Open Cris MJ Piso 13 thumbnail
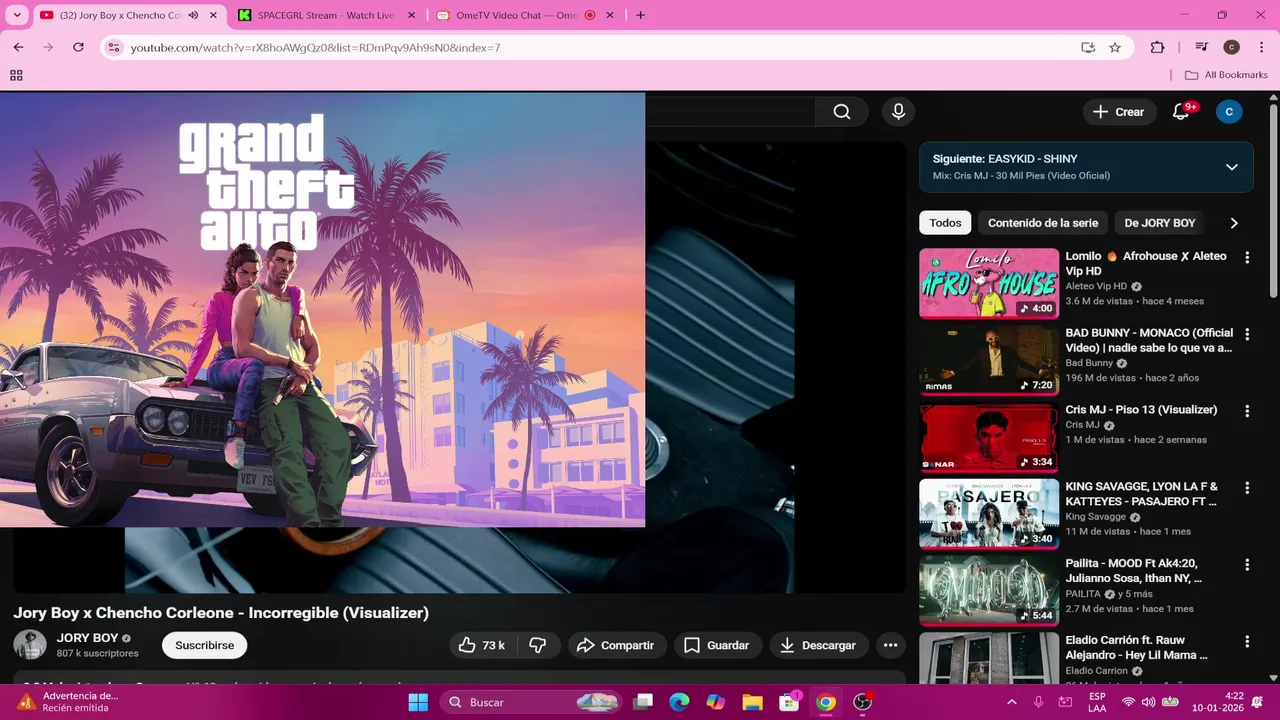The width and height of the screenshot is (1280, 720). point(989,437)
